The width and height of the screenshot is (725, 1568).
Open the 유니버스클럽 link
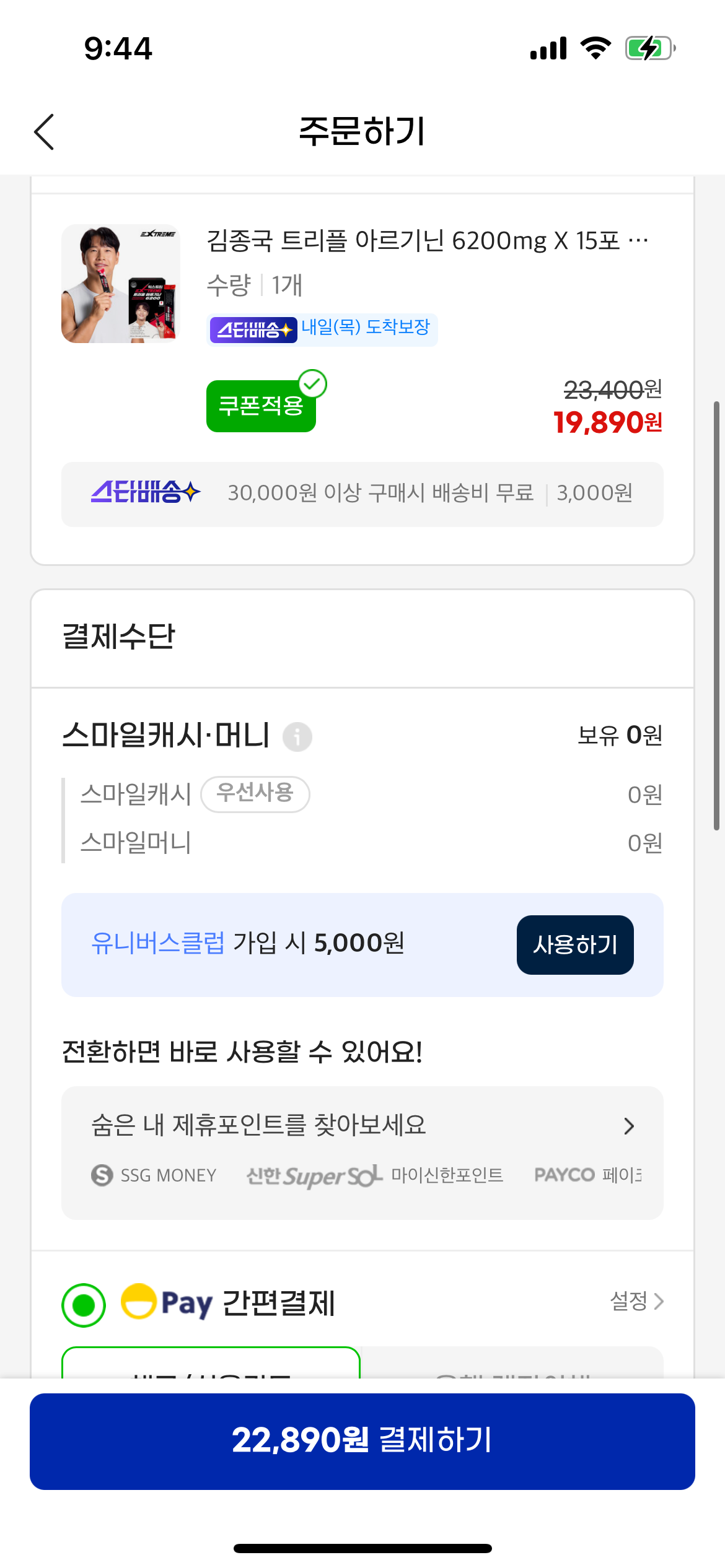pyautogui.click(x=157, y=943)
